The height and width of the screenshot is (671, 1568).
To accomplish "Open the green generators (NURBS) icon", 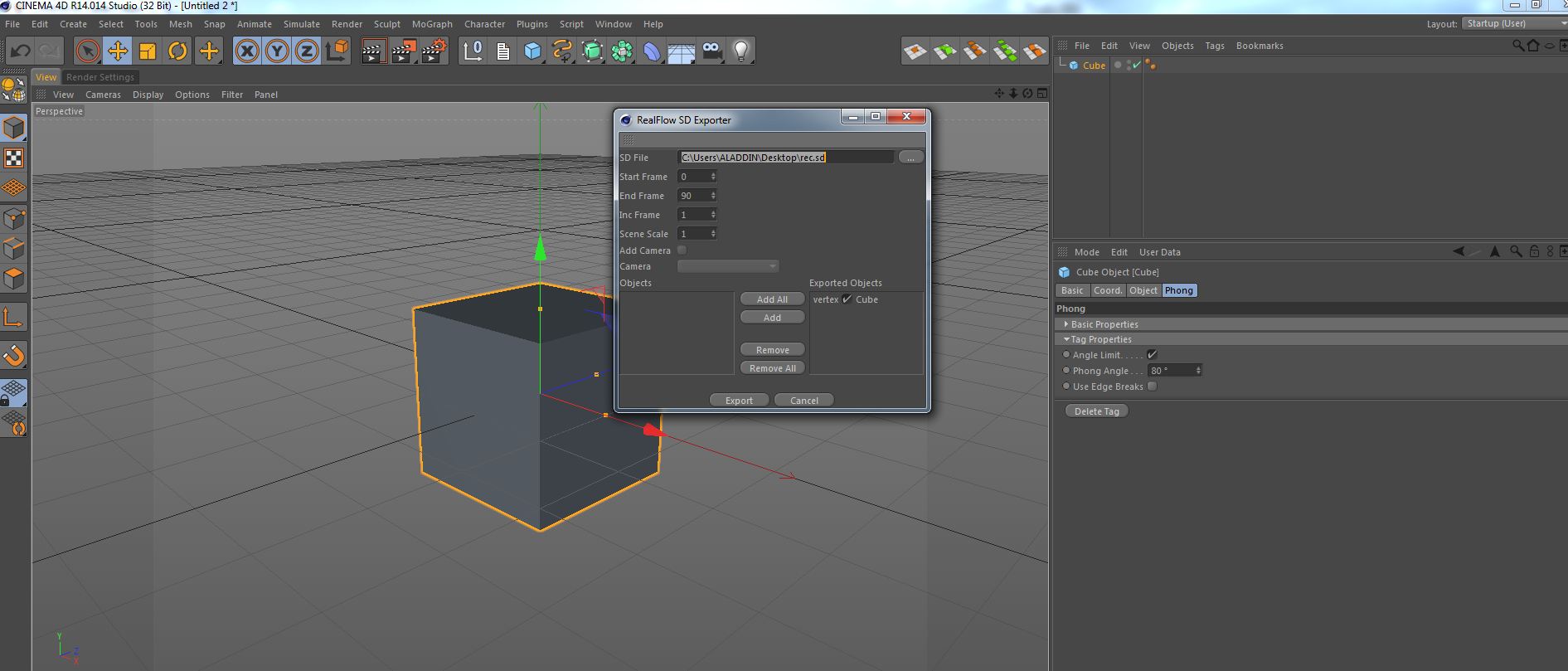I will click(x=592, y=51).
